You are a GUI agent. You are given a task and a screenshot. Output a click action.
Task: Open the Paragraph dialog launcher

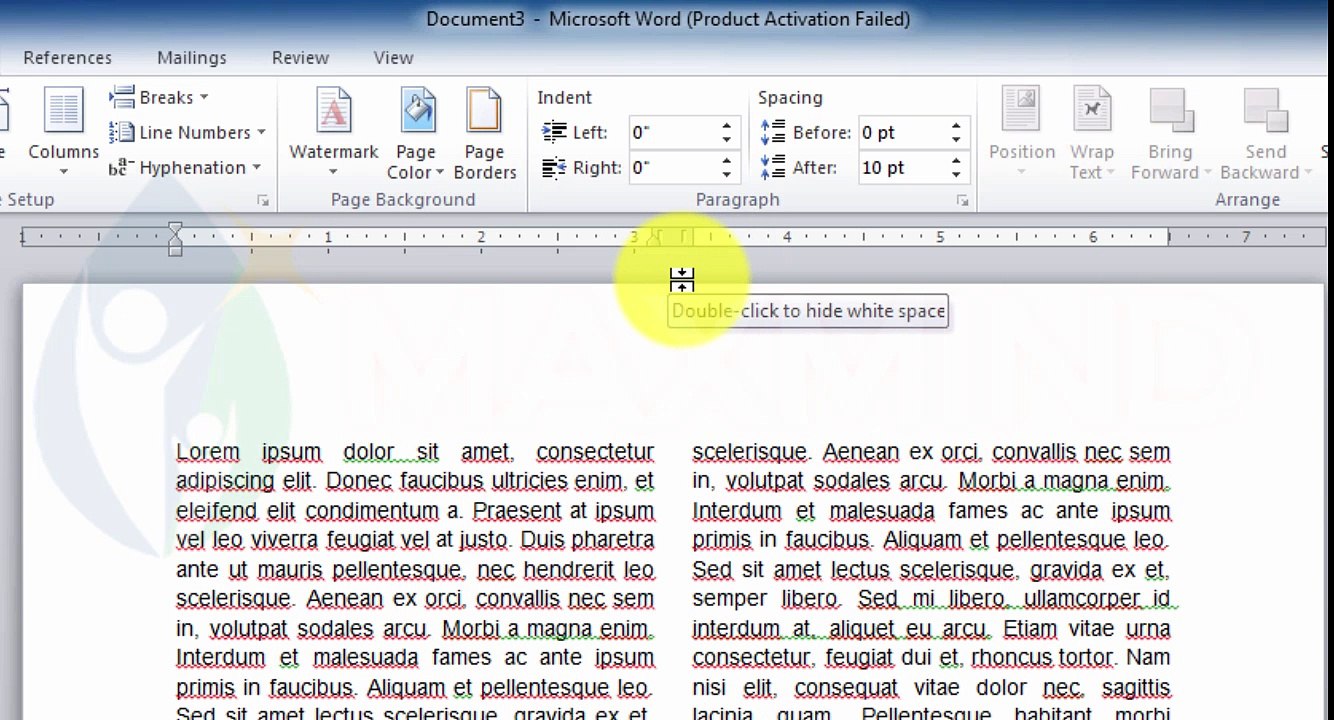tap(962, 201)
